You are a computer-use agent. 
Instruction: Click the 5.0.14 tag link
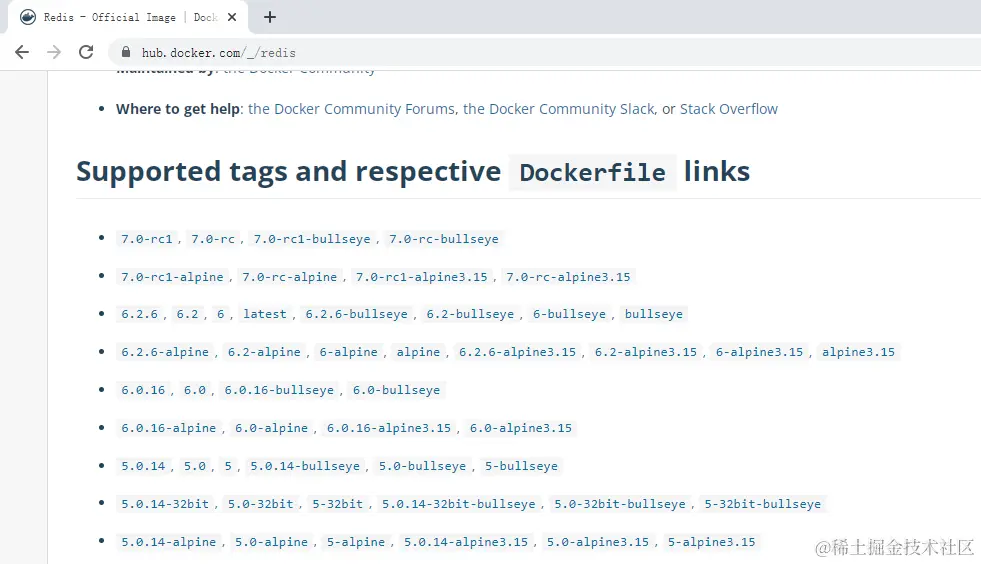tap(143, 466)
